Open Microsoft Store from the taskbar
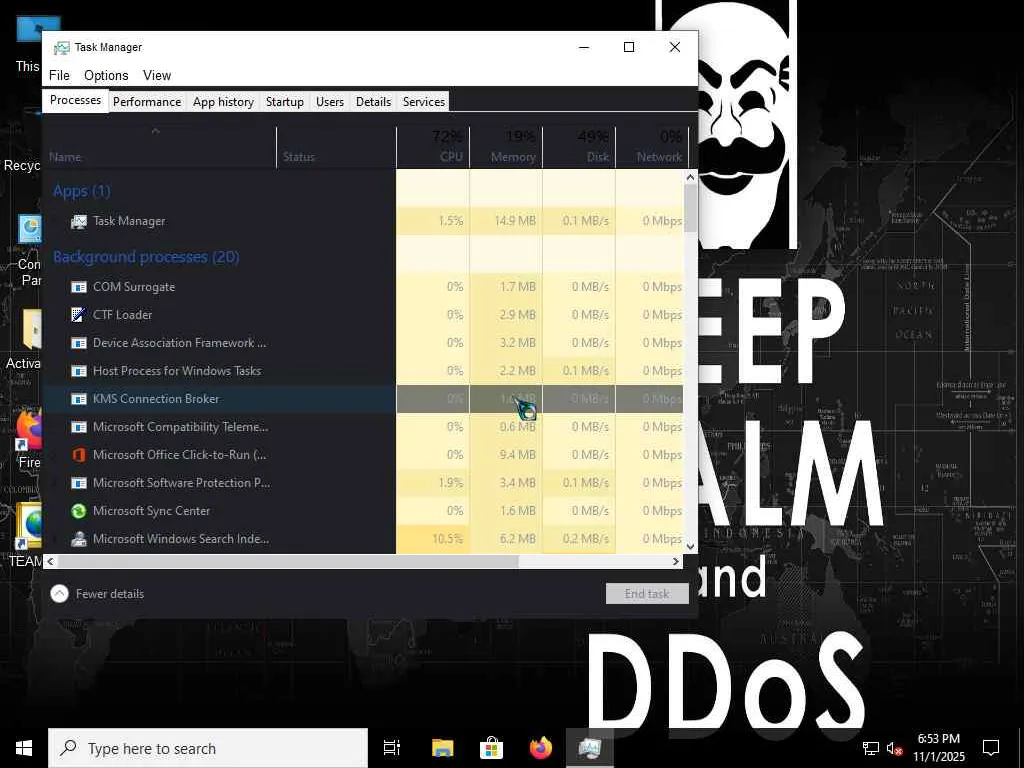Image resolution: width=1024 pixels, height=768 pixels. coord(491,748)
